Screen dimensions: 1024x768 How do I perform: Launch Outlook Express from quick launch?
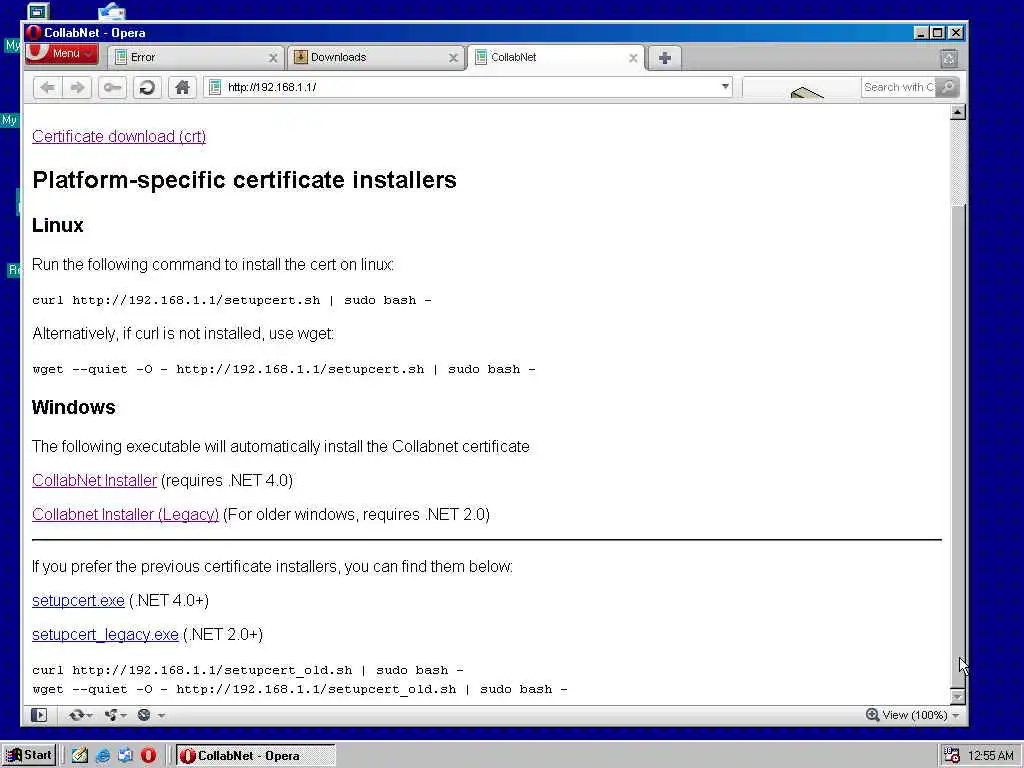click(125, 756)
